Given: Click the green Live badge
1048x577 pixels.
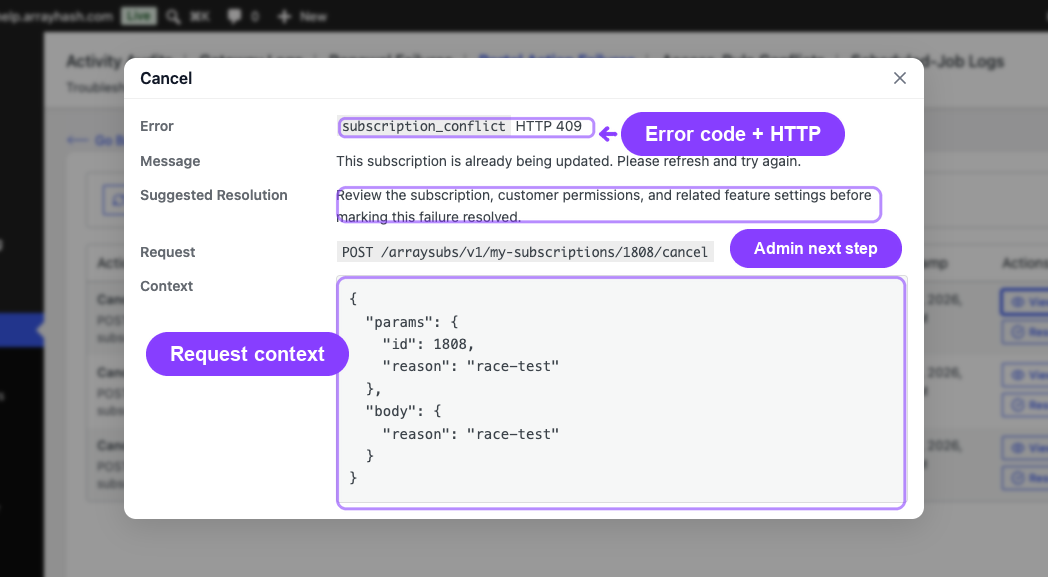Looking at the screenshot, I should [138, 16].
